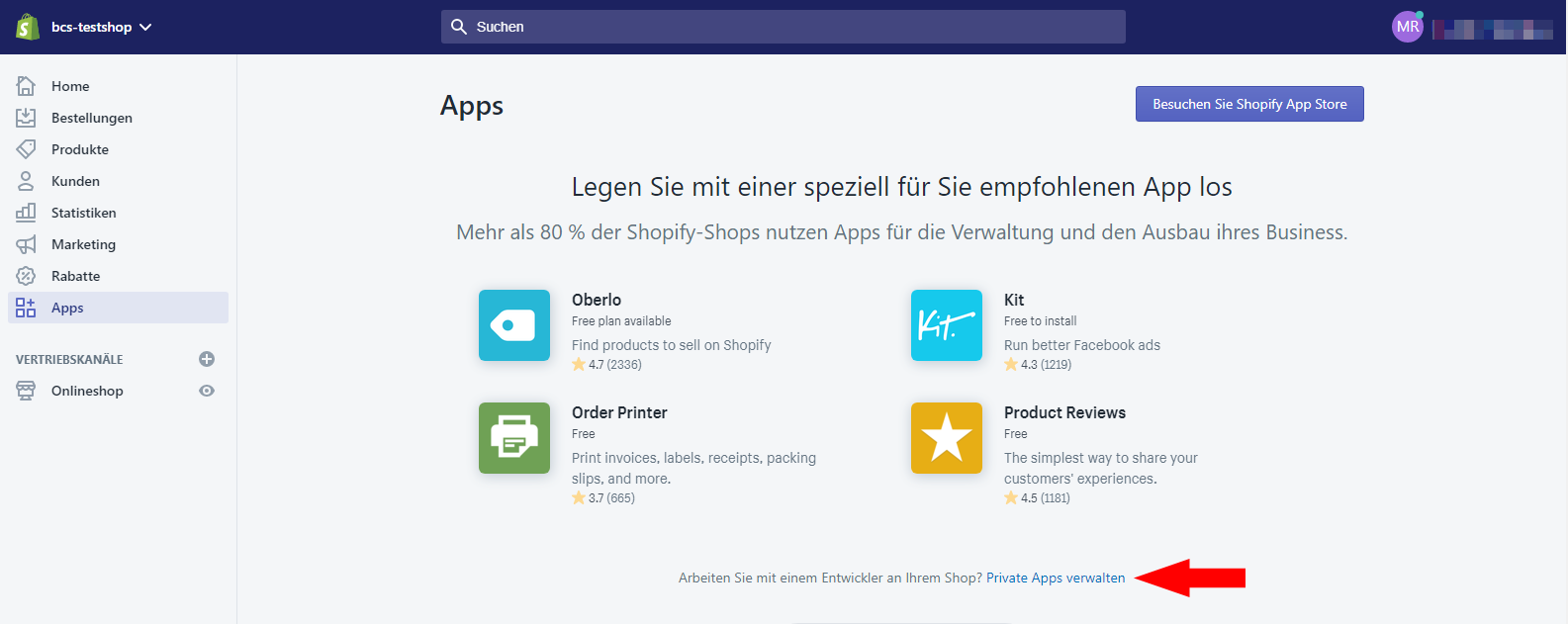The image size is (1568, 624).
Task: Click the Kunden person icon
Action: (x=26, y=181)
